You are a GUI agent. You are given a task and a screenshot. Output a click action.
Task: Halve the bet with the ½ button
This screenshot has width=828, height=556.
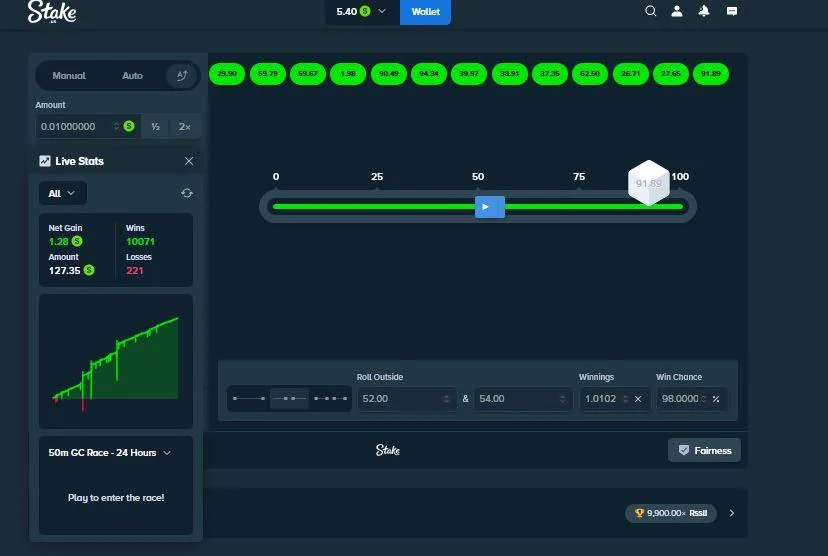pos(155,127)
